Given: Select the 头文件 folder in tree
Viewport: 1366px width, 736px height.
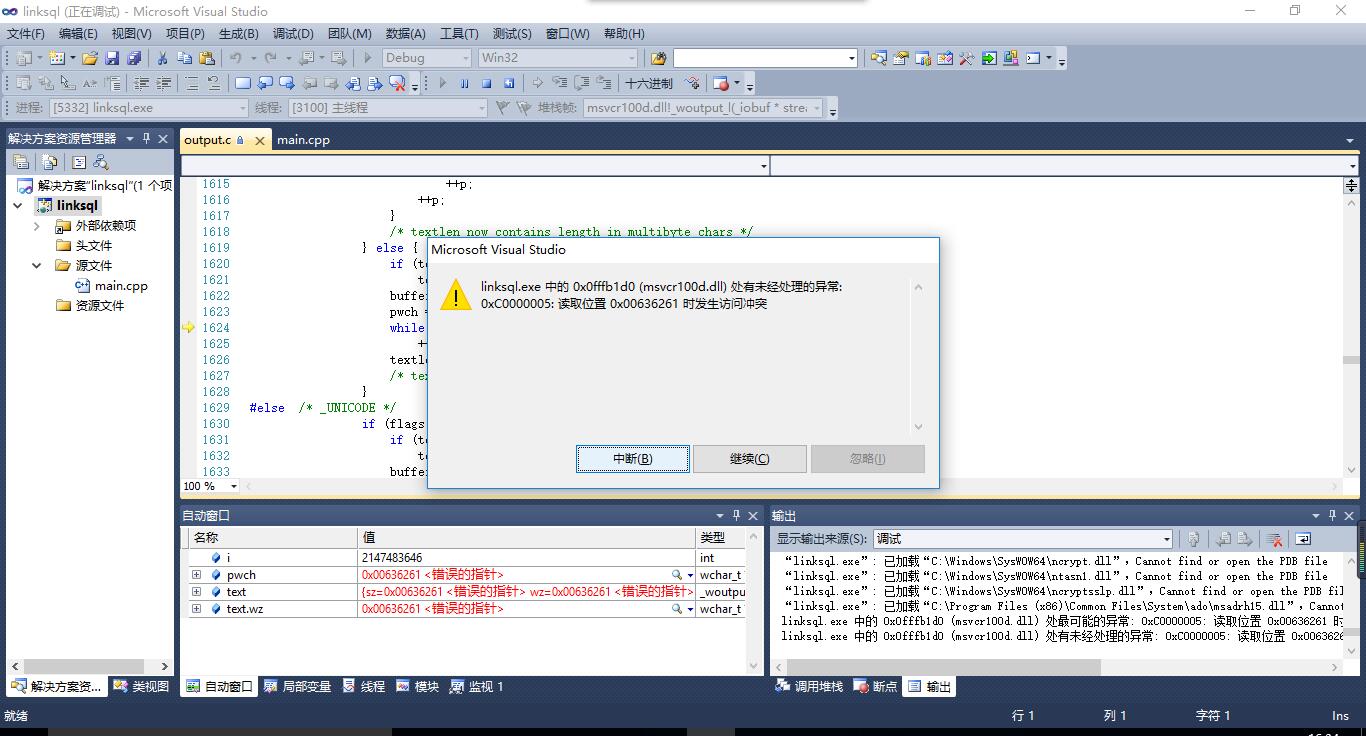Looking at the screenshot, I should [93, 246].
